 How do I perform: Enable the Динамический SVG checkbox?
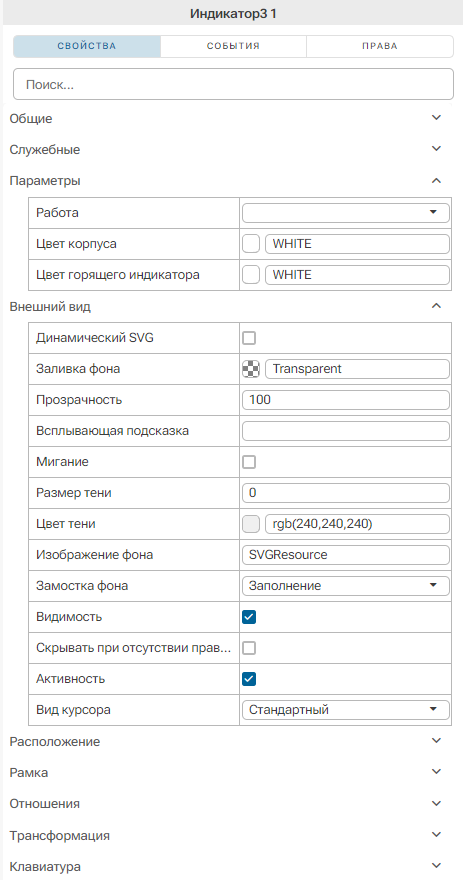(249, 338)
